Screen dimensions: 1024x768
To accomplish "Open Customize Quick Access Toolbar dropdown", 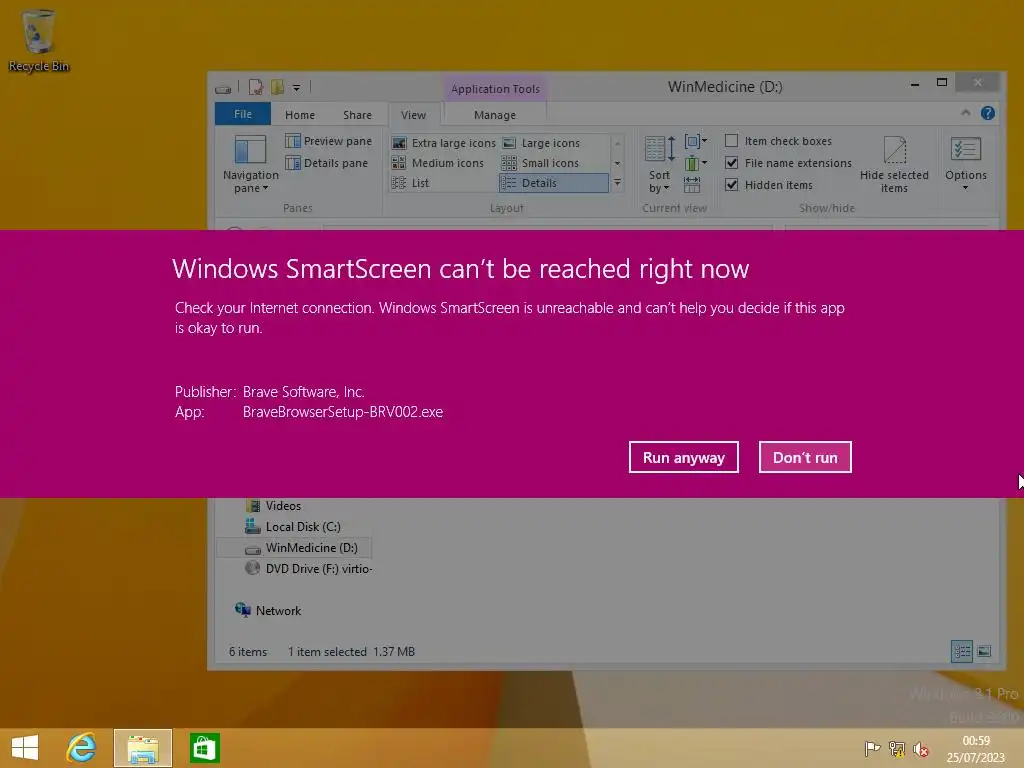I will [x=296, y=88].
